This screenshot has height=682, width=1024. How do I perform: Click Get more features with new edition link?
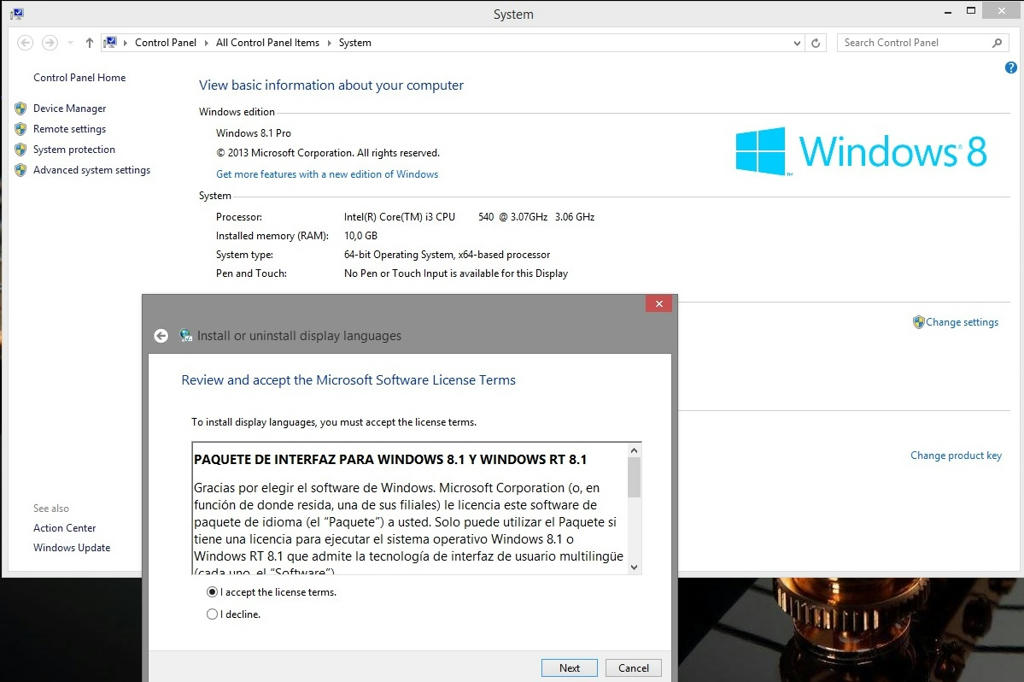click(x=327, y=174)
